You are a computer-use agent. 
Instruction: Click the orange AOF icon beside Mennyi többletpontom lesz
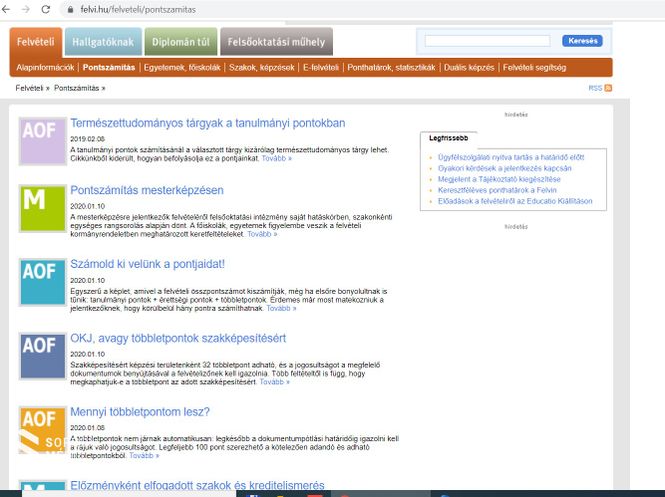pyautogui.click(x=43, y=428)
